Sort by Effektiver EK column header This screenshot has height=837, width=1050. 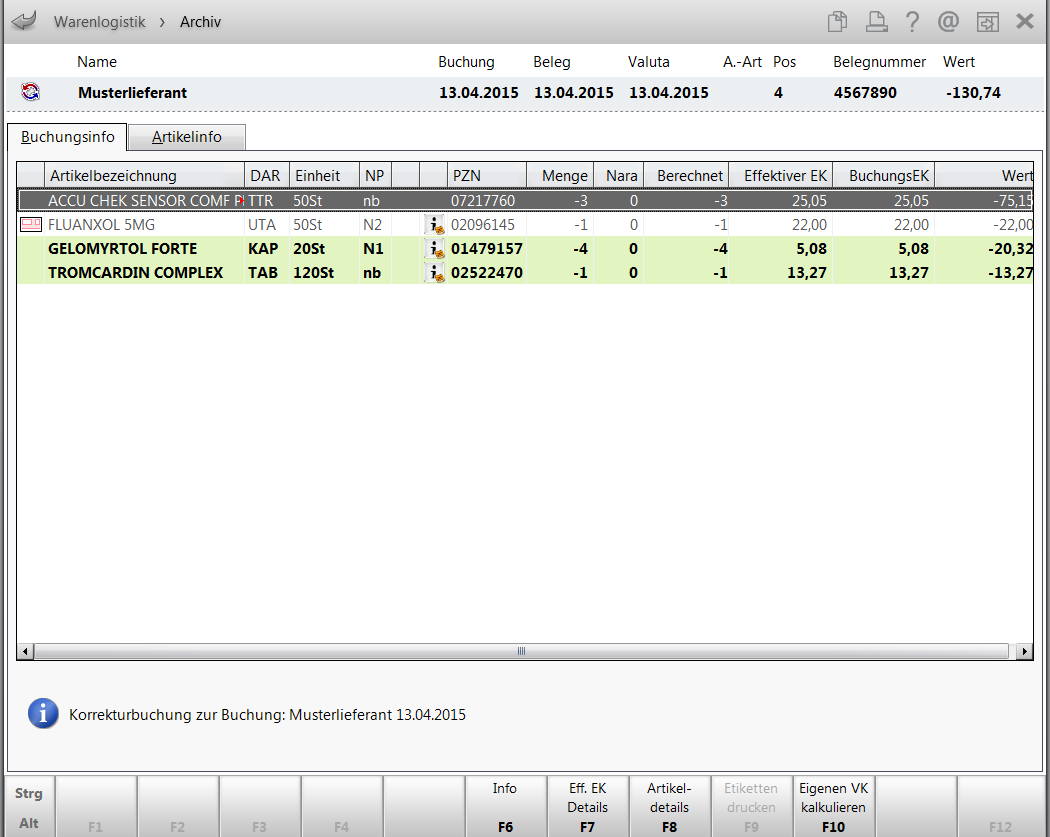[781, 175]
